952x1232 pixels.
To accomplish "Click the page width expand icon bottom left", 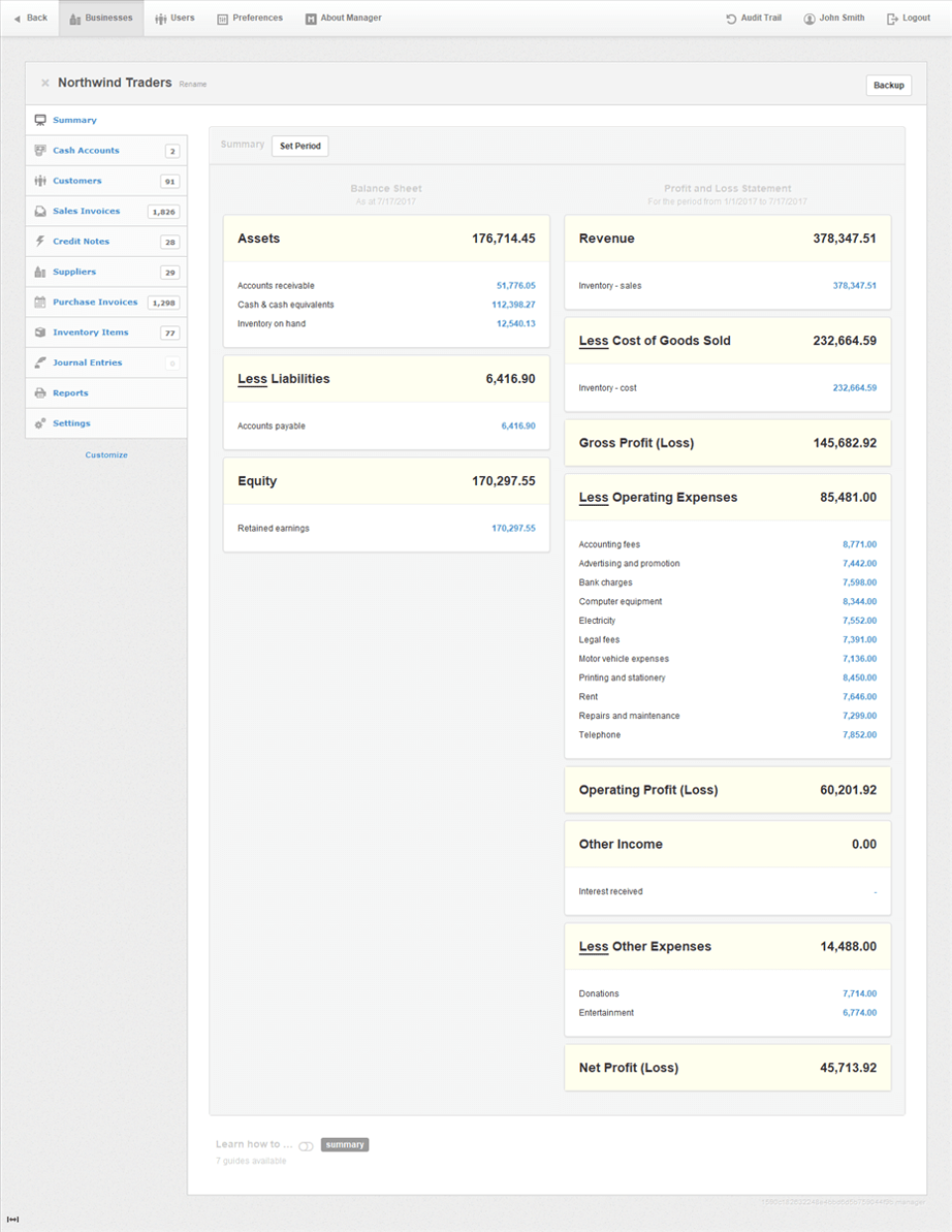I will pos(12,1219).
